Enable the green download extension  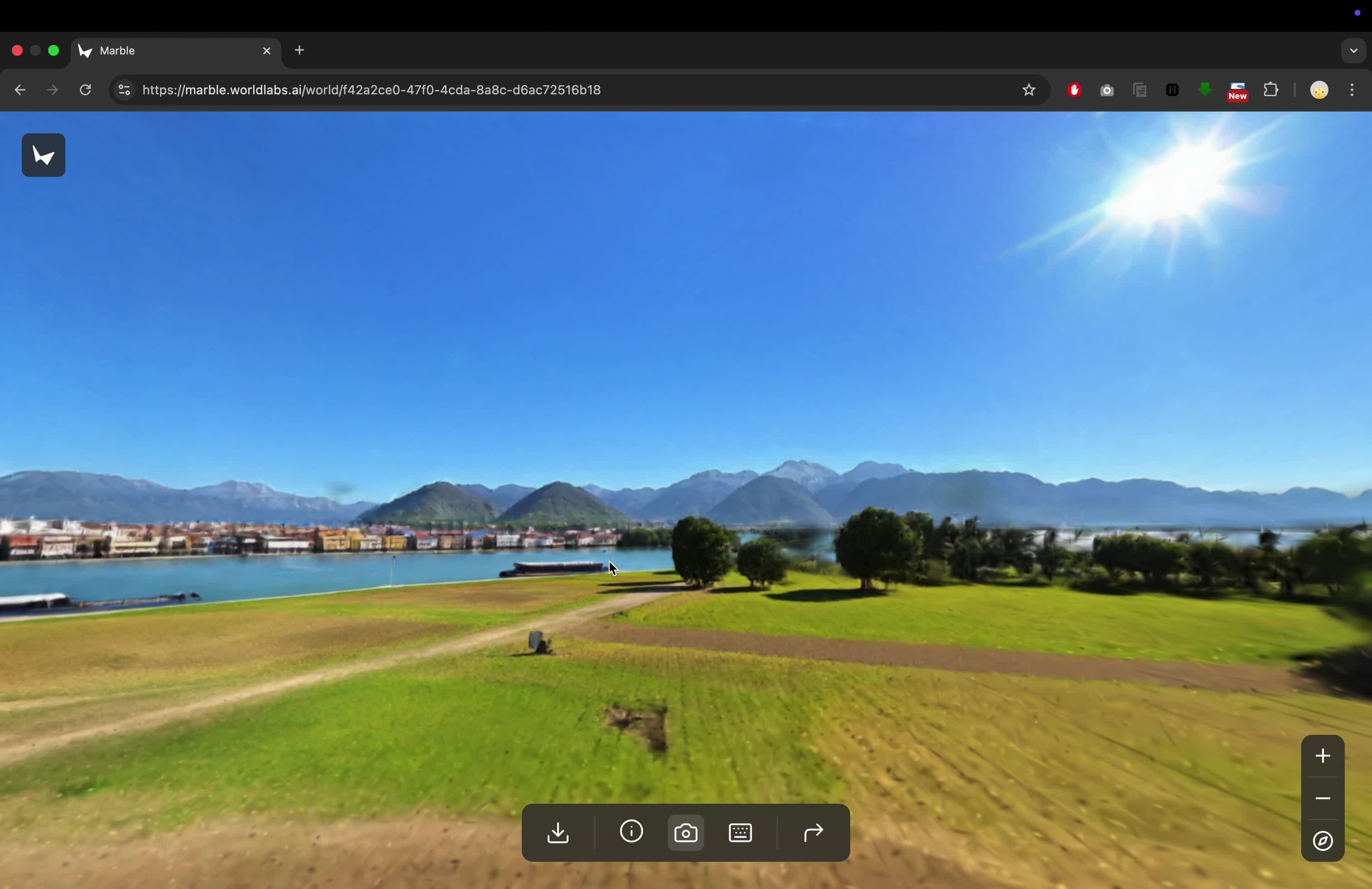point(1204,90)
